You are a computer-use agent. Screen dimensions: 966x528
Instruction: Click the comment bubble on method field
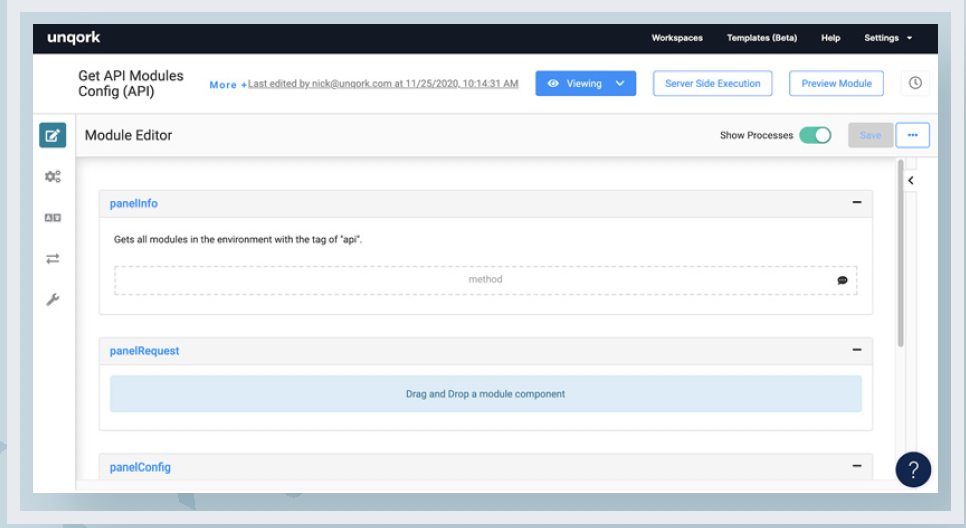tap(842, 280)
